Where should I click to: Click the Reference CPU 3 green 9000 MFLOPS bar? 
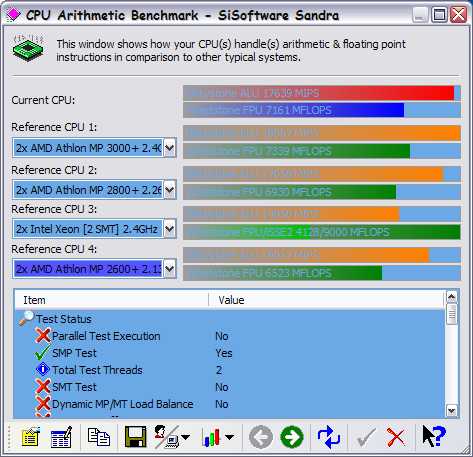pos(322,232)
